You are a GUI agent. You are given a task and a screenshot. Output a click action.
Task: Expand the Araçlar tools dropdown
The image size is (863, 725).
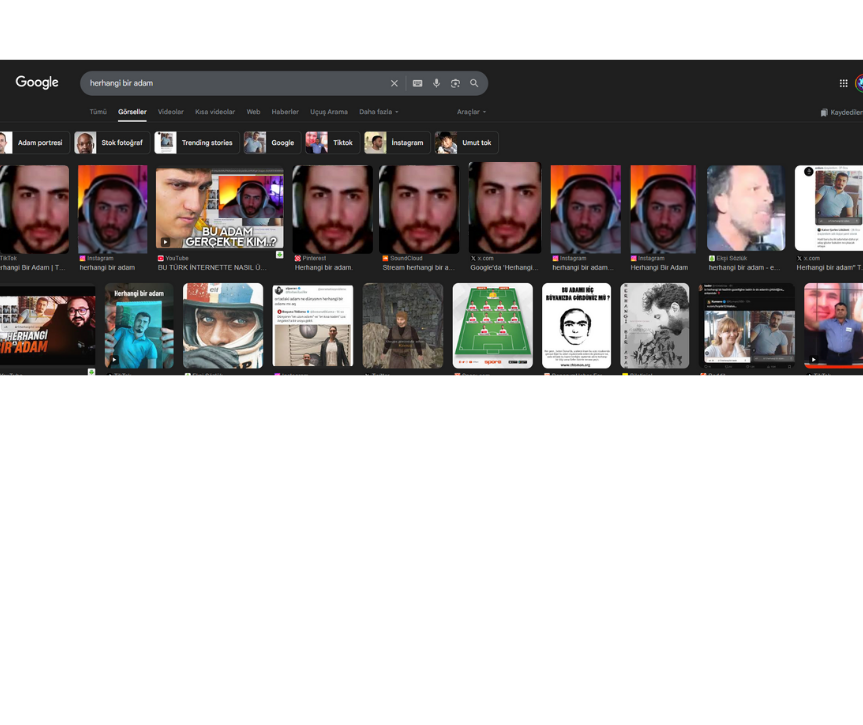coord(472,112)
